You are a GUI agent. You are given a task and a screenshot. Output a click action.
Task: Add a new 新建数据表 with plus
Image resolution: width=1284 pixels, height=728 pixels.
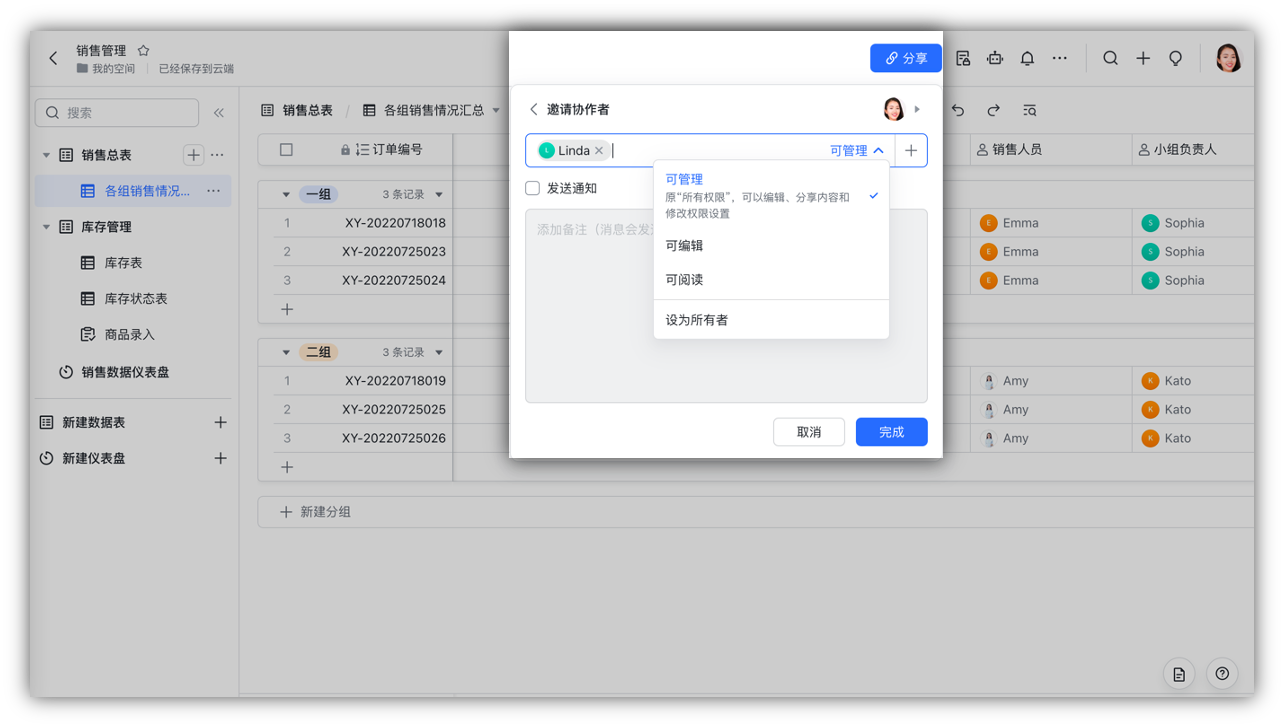click(x=221, y=423)
